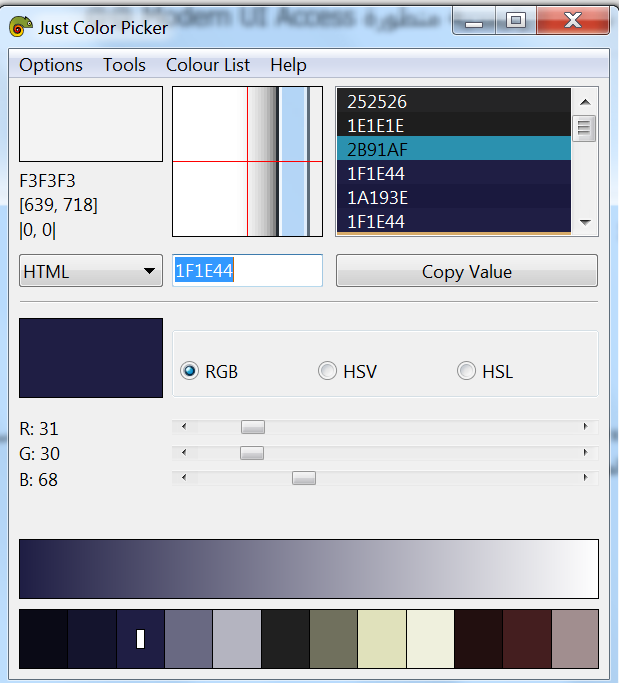Select 1A193E in the colour list
Viewport: 619px width, 683px height.
[x=453, y=197]
